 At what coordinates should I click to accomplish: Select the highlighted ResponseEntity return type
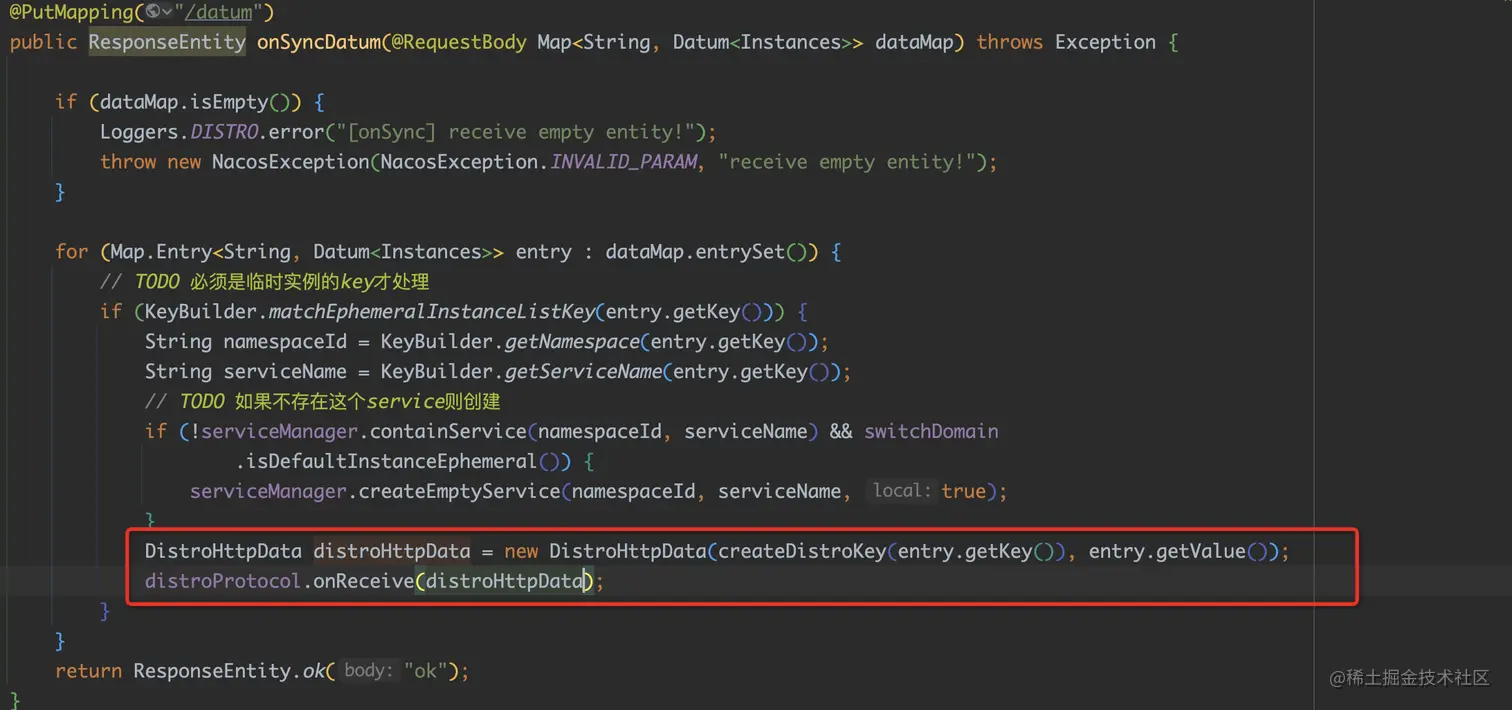coord(167,42)
